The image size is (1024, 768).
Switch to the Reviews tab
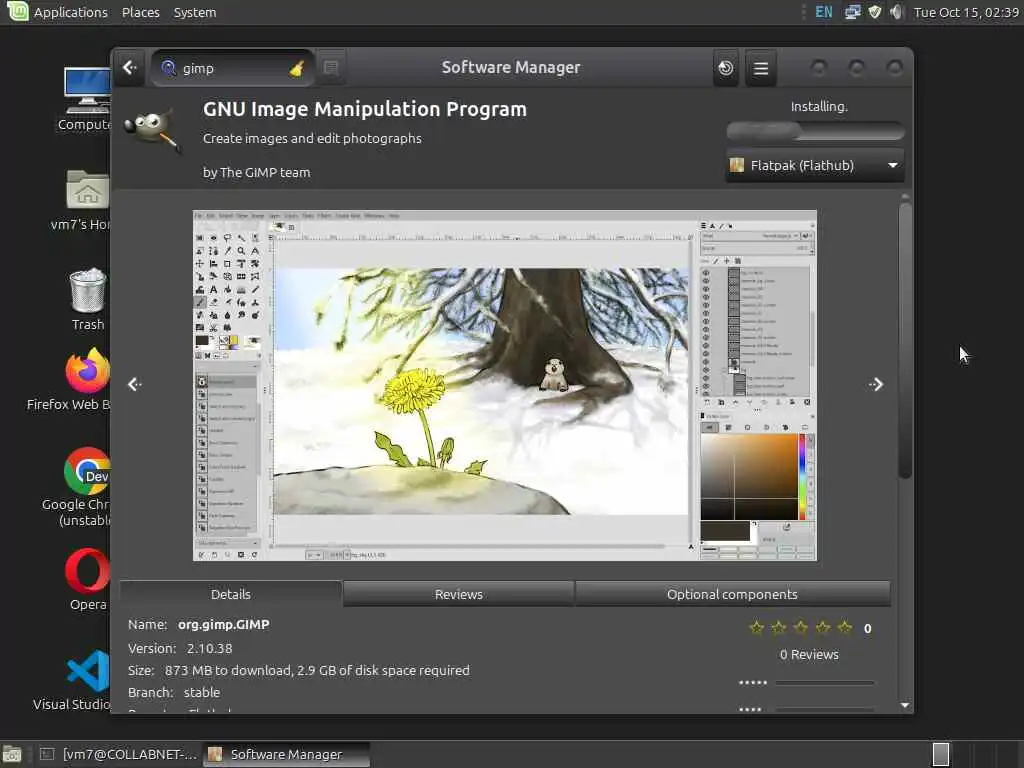point(458,594)
